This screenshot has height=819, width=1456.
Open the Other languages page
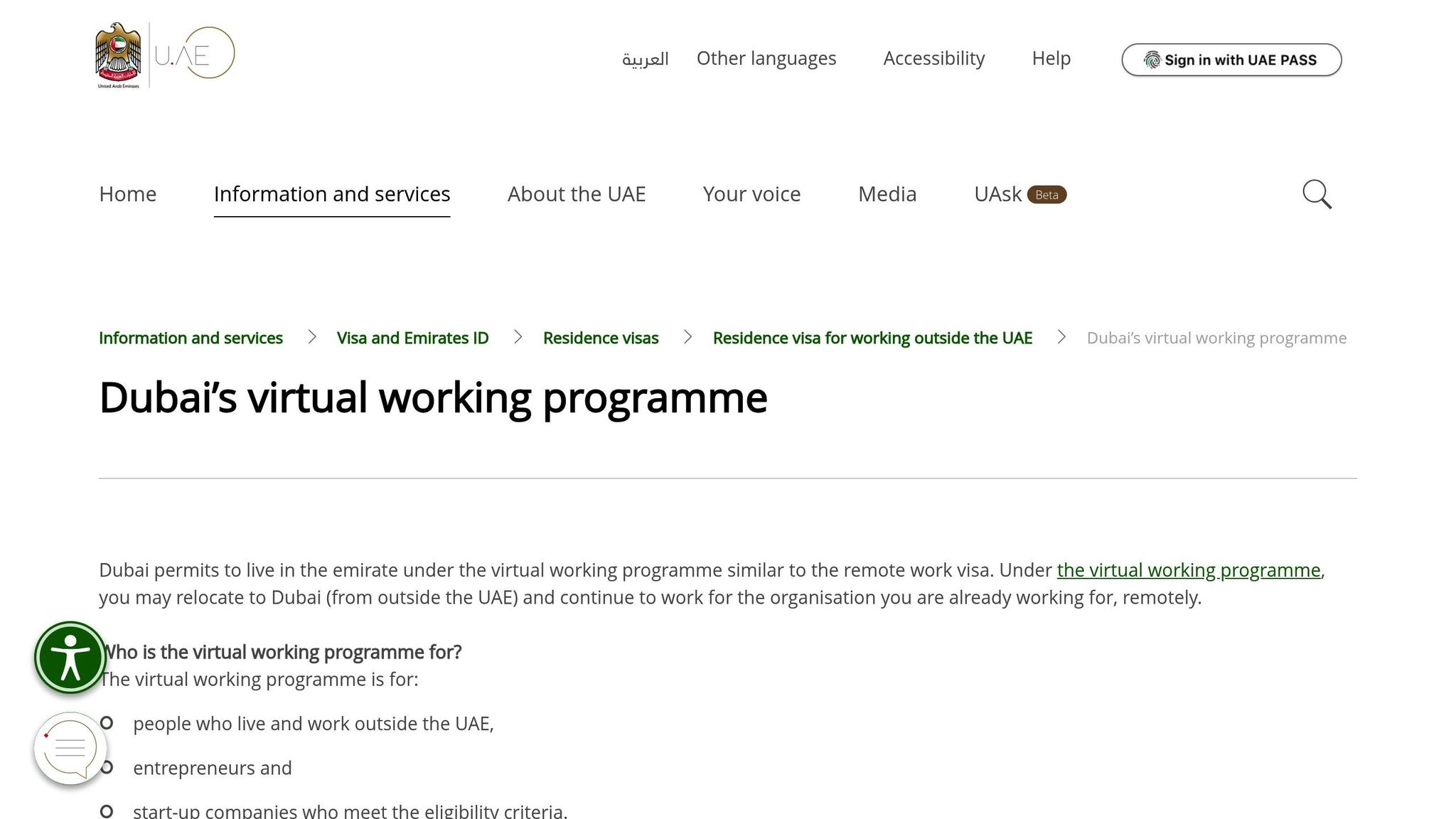(x=766, y=58)
